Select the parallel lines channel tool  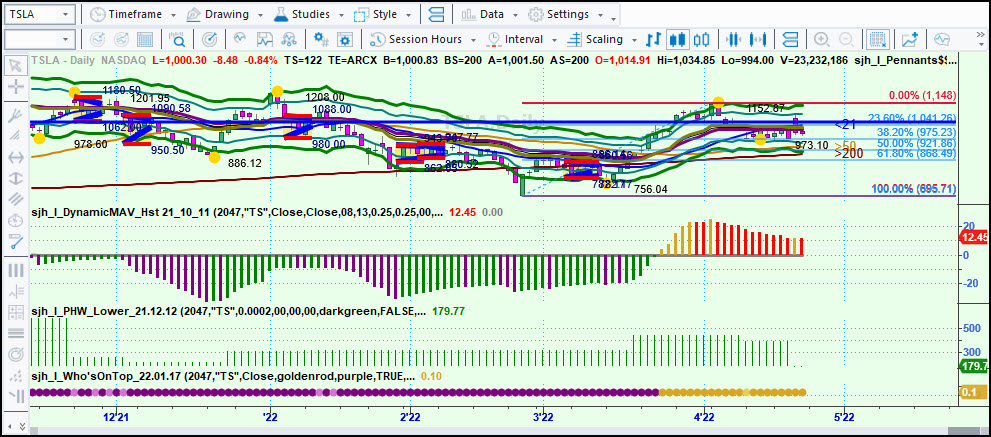[16, 199]
